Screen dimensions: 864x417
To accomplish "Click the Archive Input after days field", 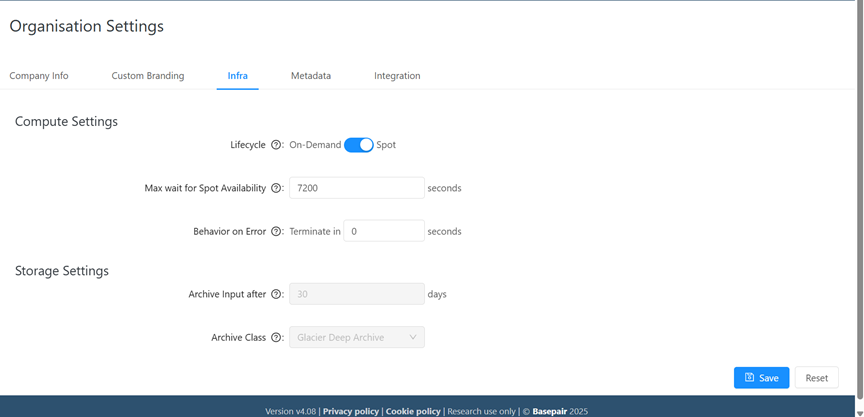I will point(356,295).
